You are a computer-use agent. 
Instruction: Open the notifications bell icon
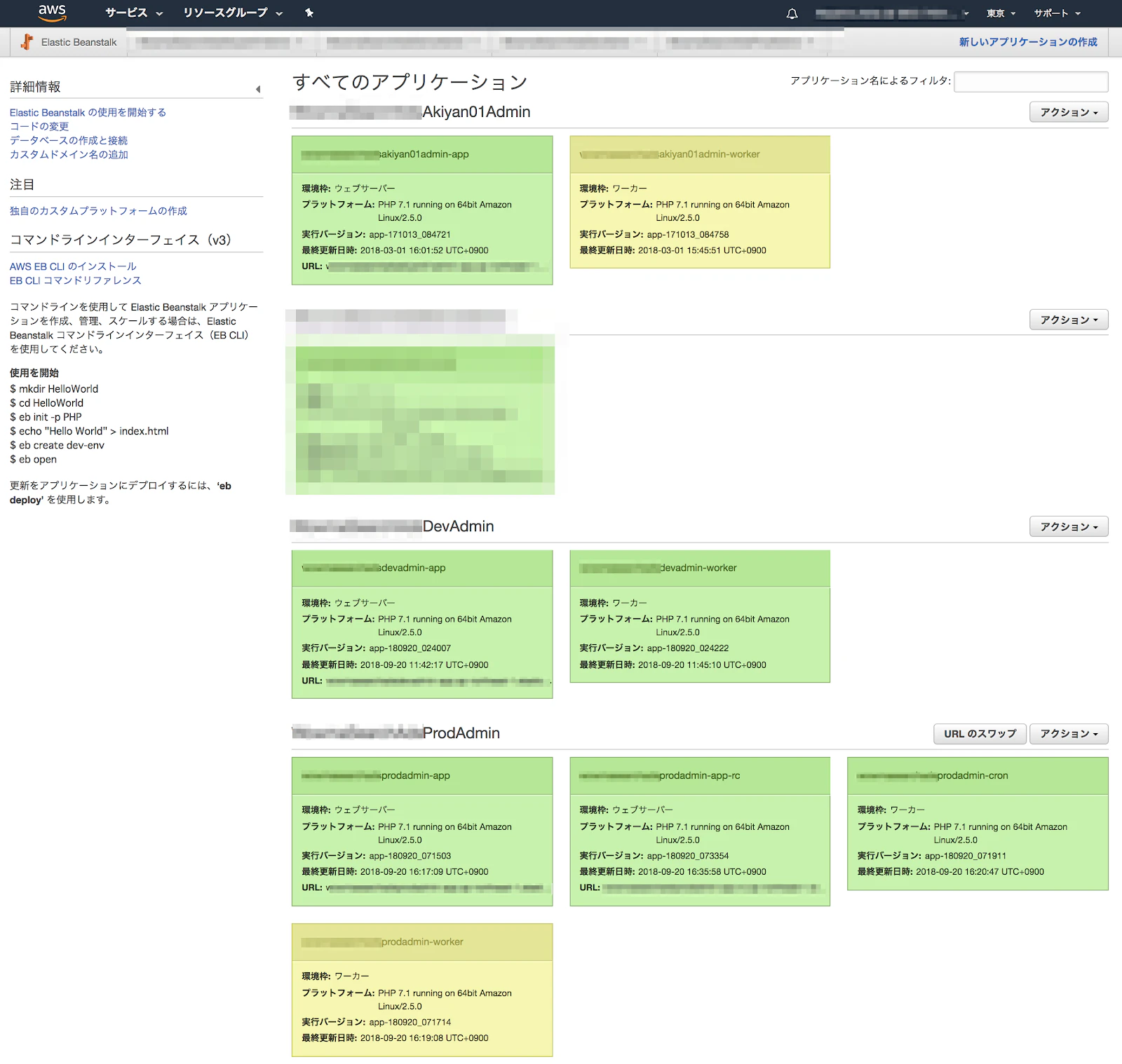tap(792, 13)
